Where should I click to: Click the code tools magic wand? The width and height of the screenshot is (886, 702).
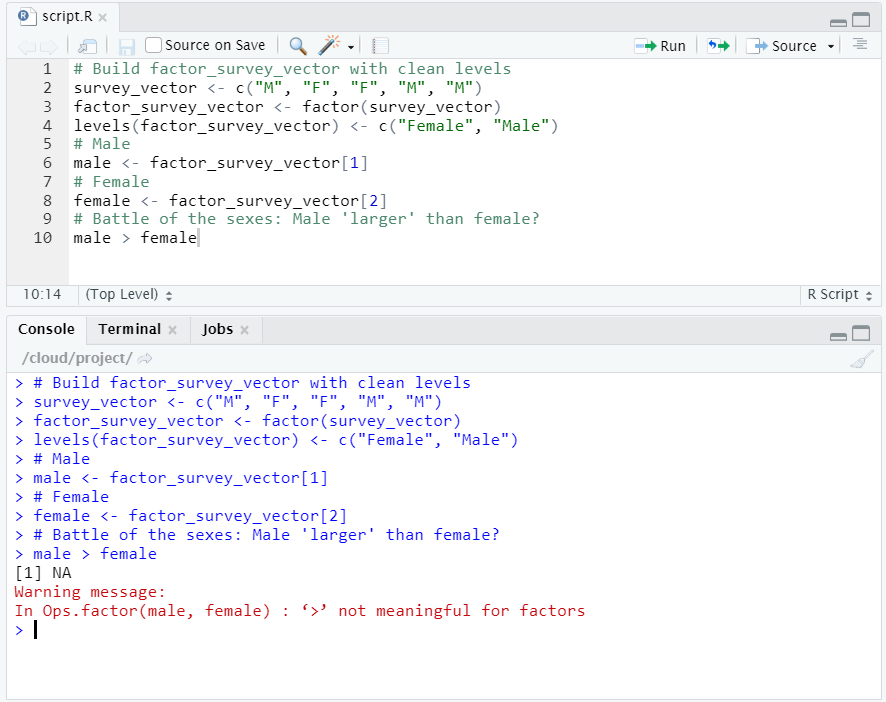point(329,45)
